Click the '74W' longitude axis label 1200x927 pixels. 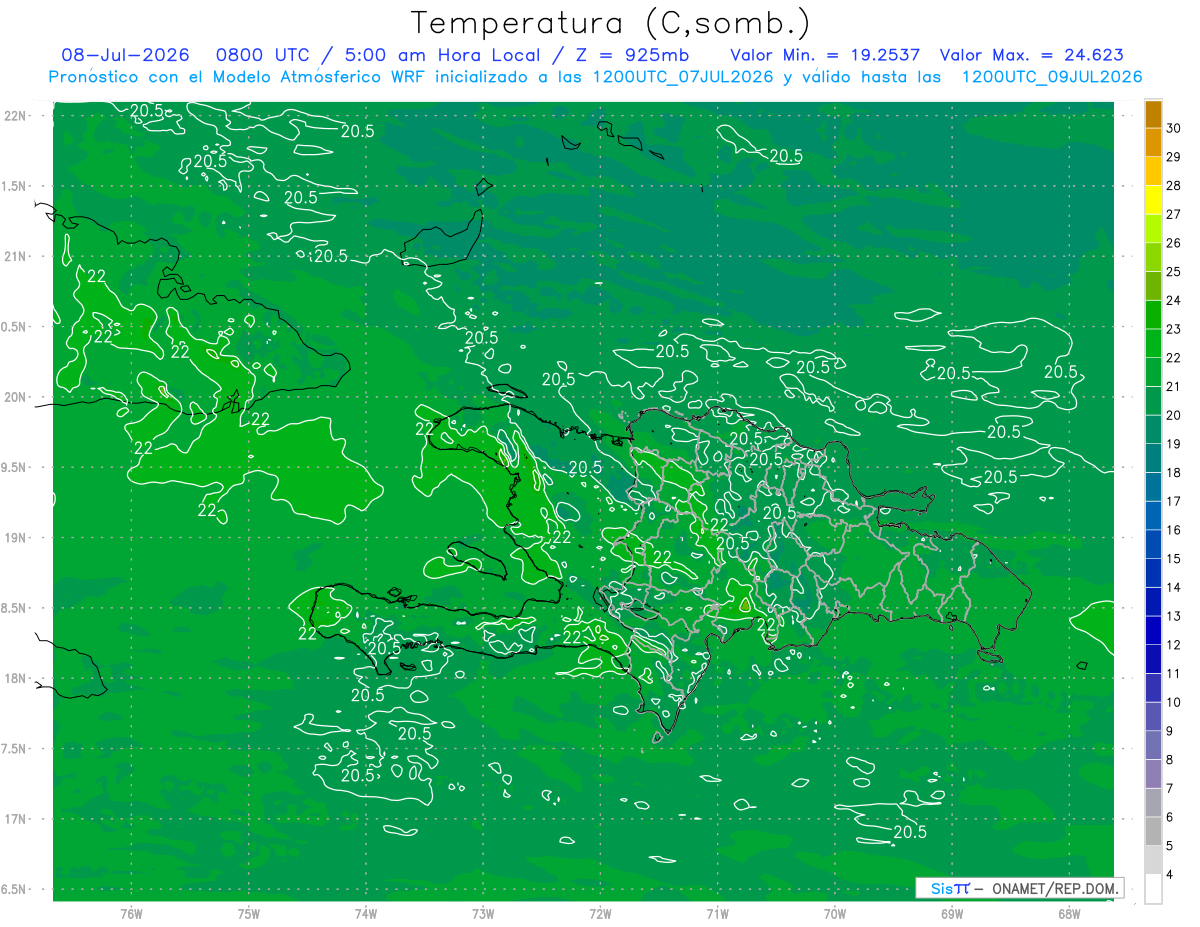coord(366,913)
